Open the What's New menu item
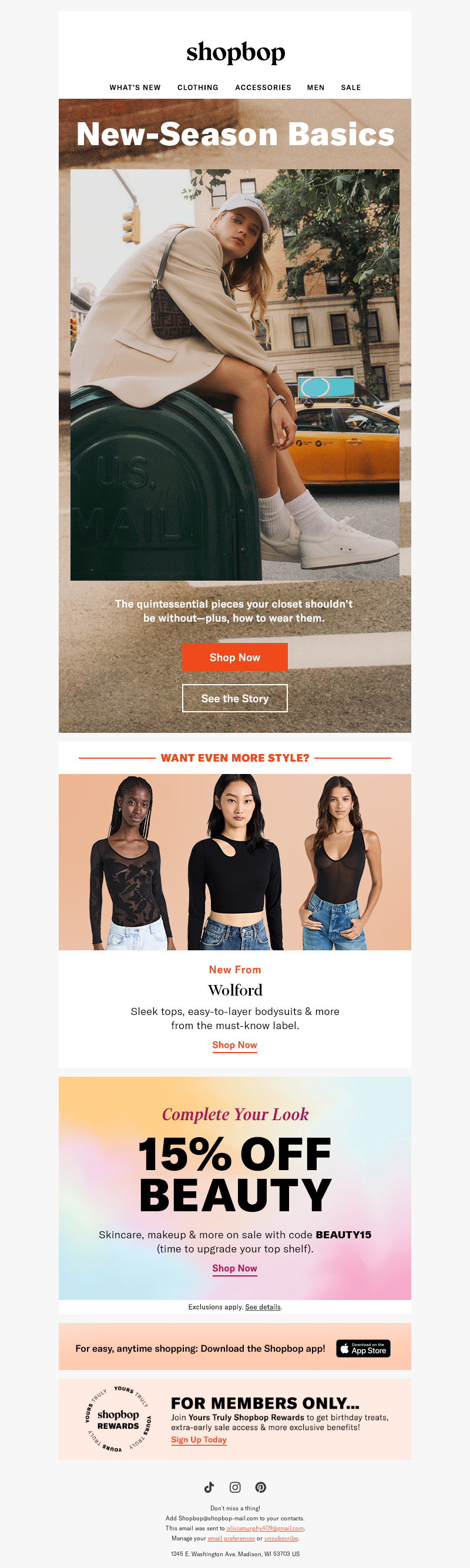This screenshot has width=470, height=1568. tap(135, 88)
